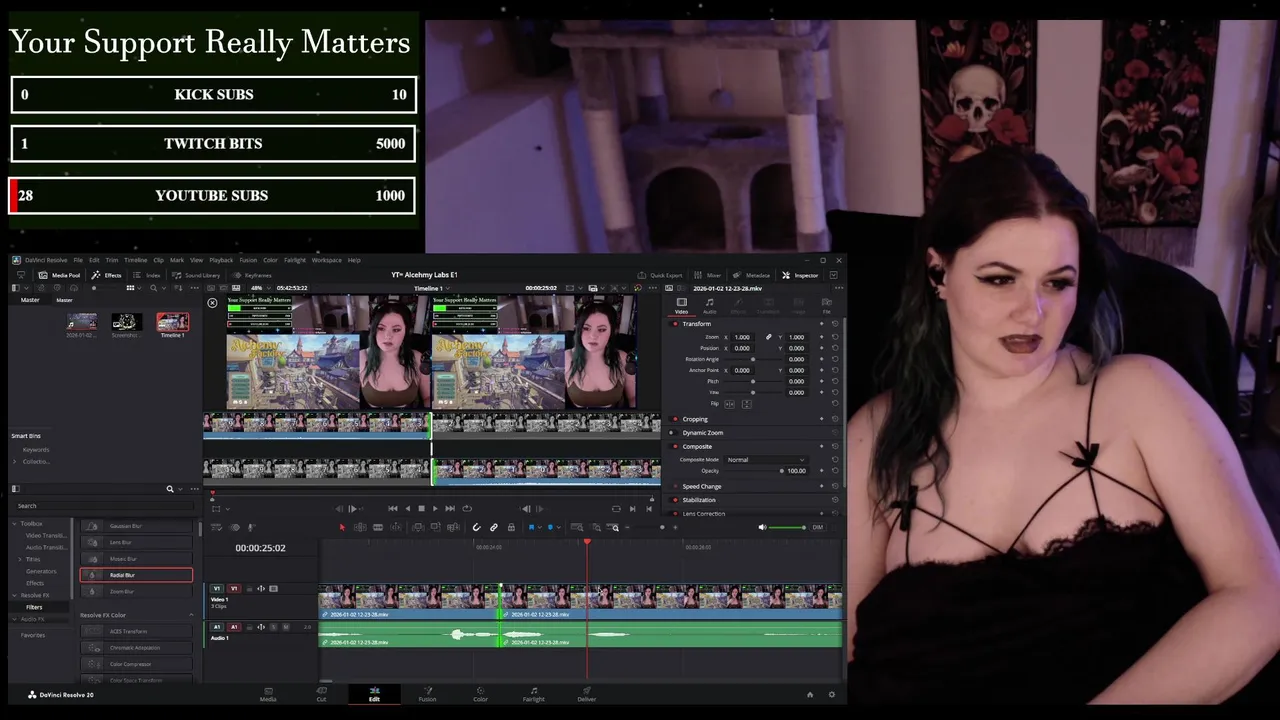Mute audio track A1 with M button

coord(285,627)
